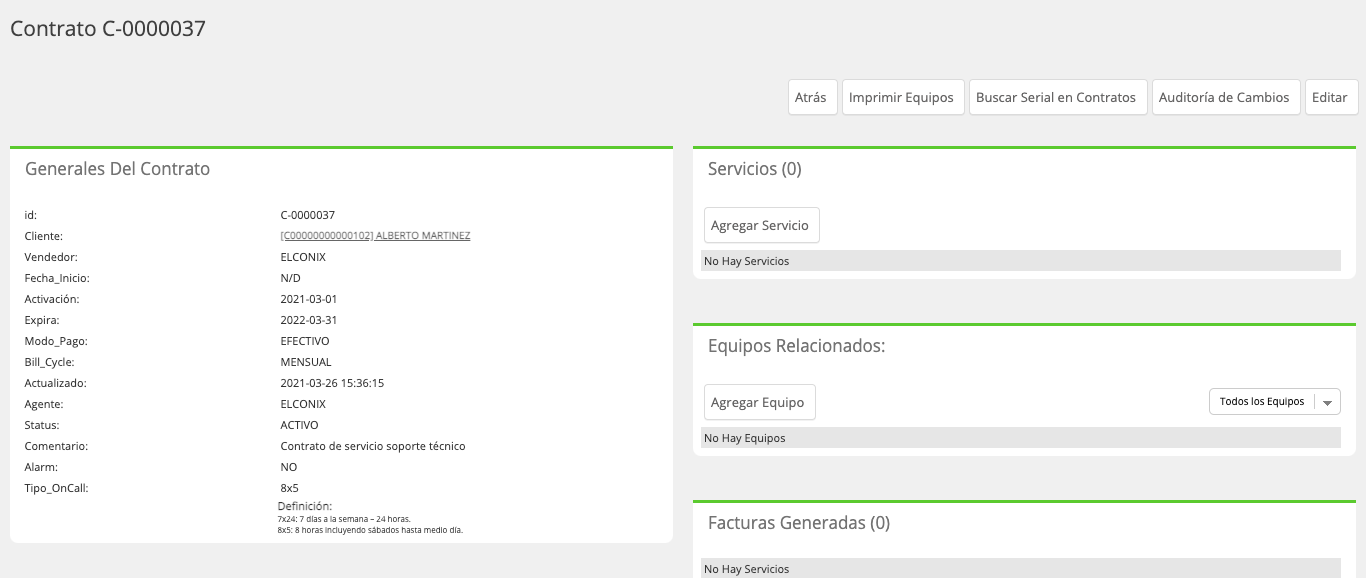Screen dimensions: 1366x578
Task: Click the 7x24 definition line
Action: click(x=344, y=519)
